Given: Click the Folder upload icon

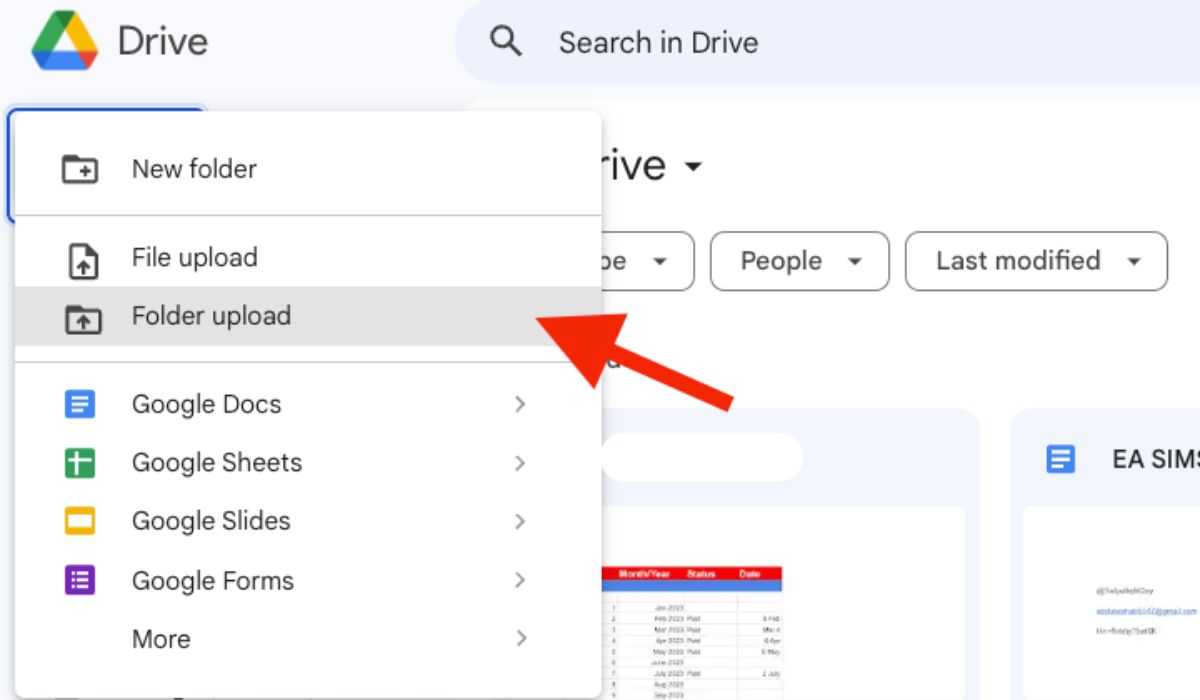Looking at the screenshot, I should pos(82,316).
